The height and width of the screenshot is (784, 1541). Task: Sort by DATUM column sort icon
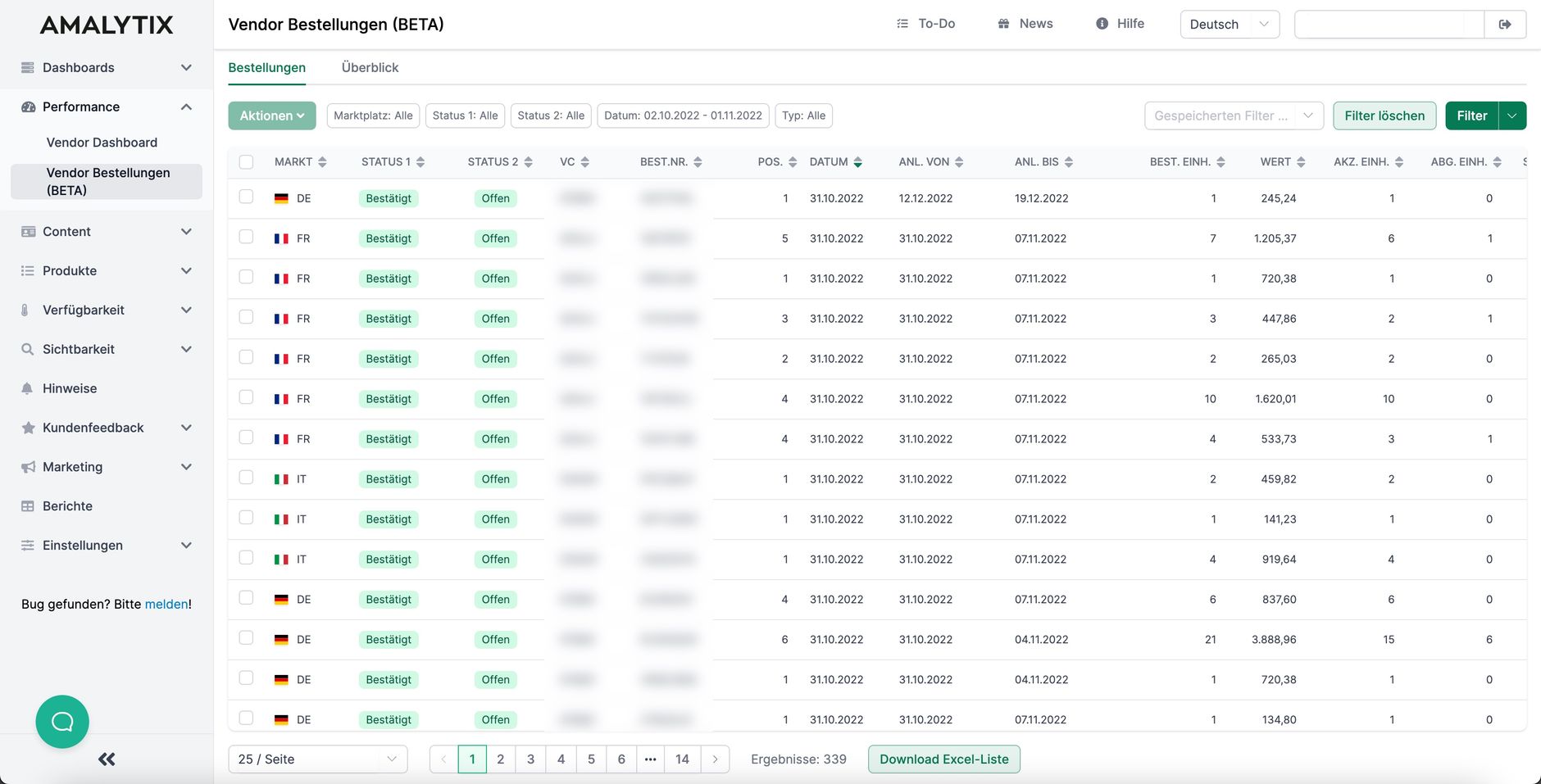pos(858,162)
